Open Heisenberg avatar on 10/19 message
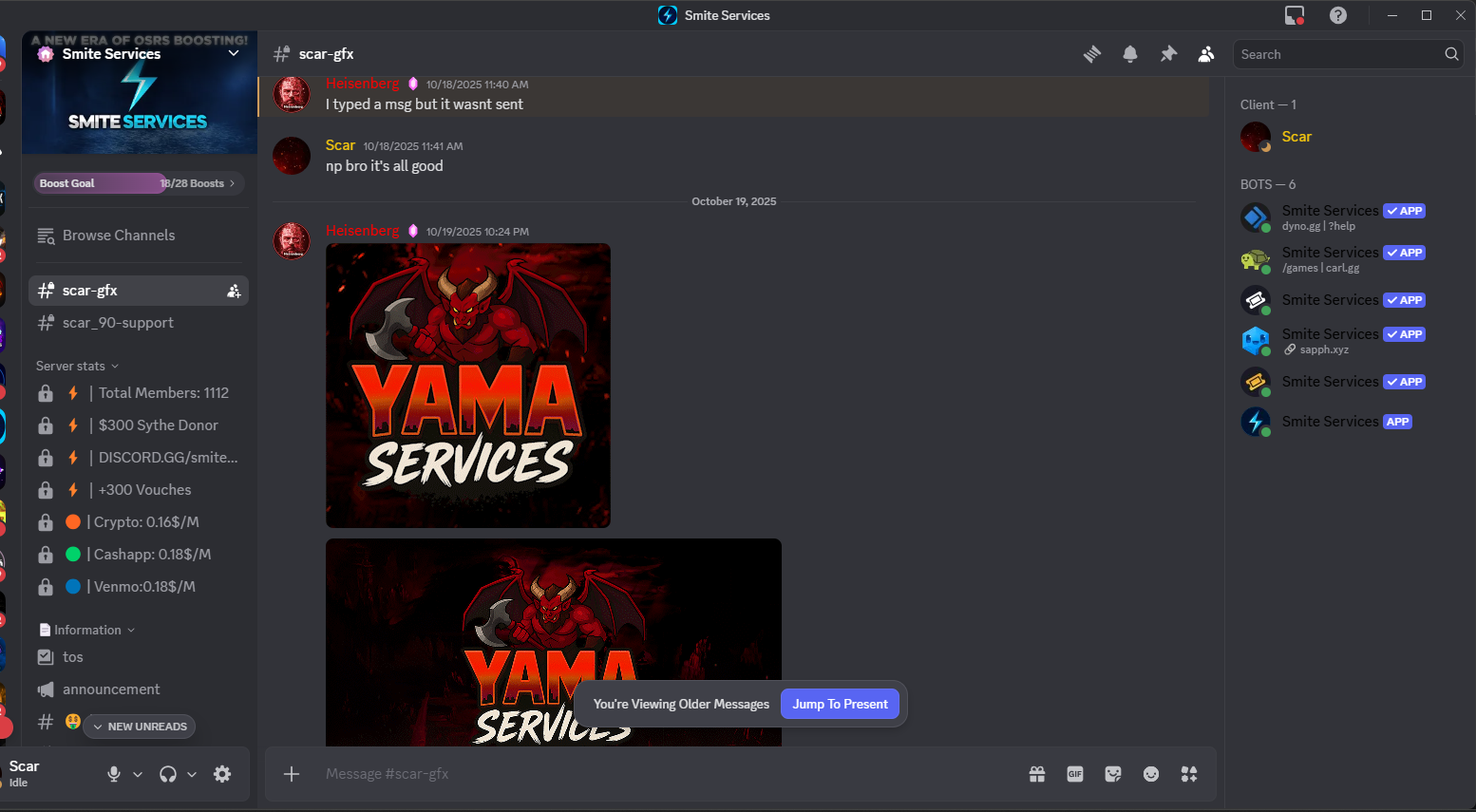The width and height of the screenshot is (1476, 812). 292,241
